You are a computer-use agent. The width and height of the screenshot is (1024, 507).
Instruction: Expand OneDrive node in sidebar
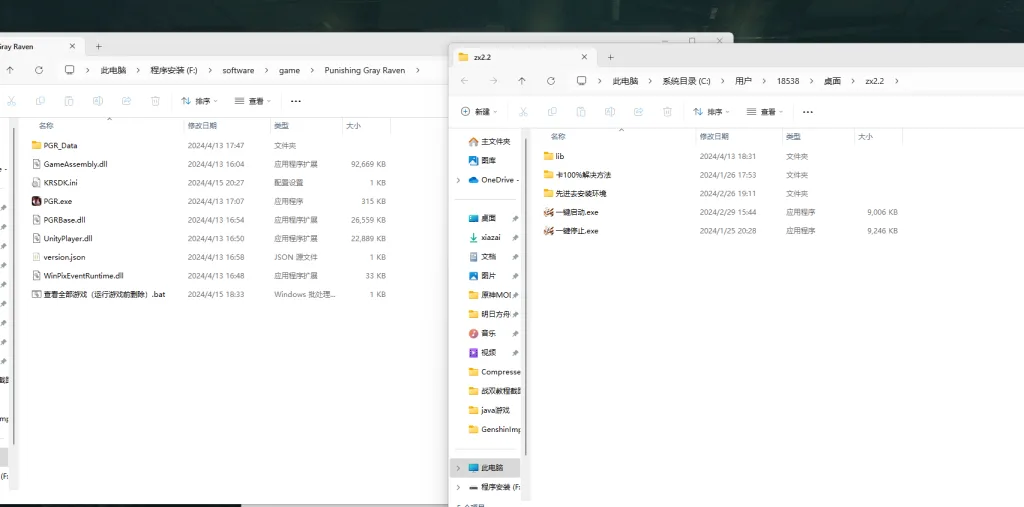pyautogui.click(x=458, y=180)
